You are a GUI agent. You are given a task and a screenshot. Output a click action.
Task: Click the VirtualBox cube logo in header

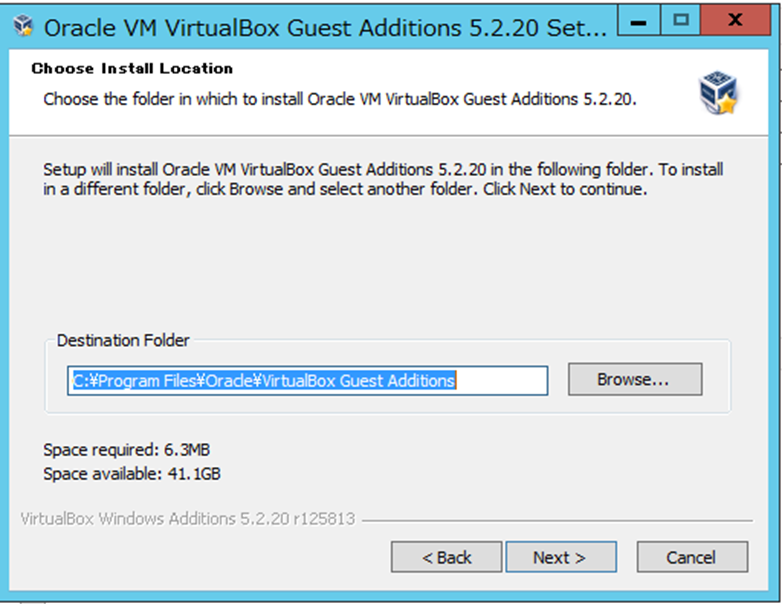(x=718, y=93)
